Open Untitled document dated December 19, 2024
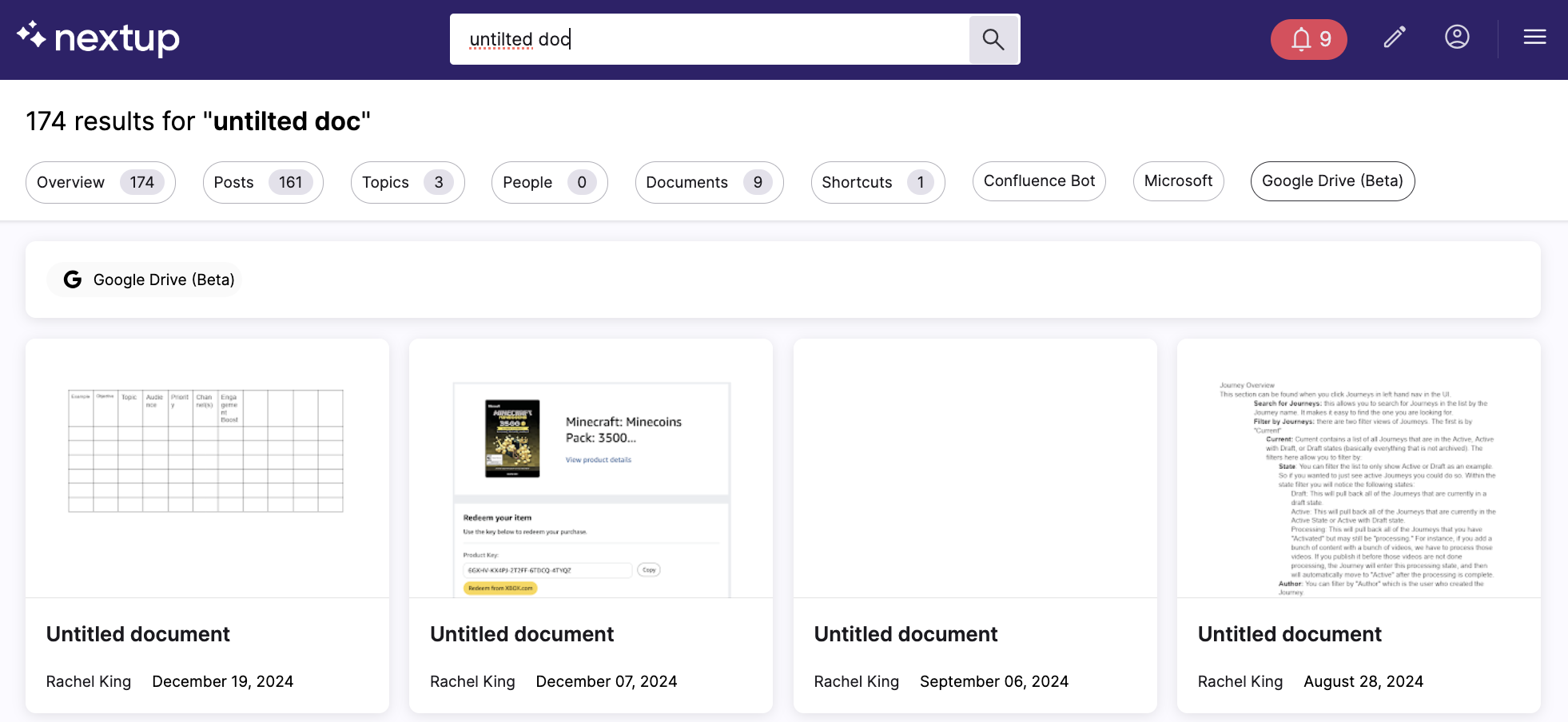 coord(137,634)
